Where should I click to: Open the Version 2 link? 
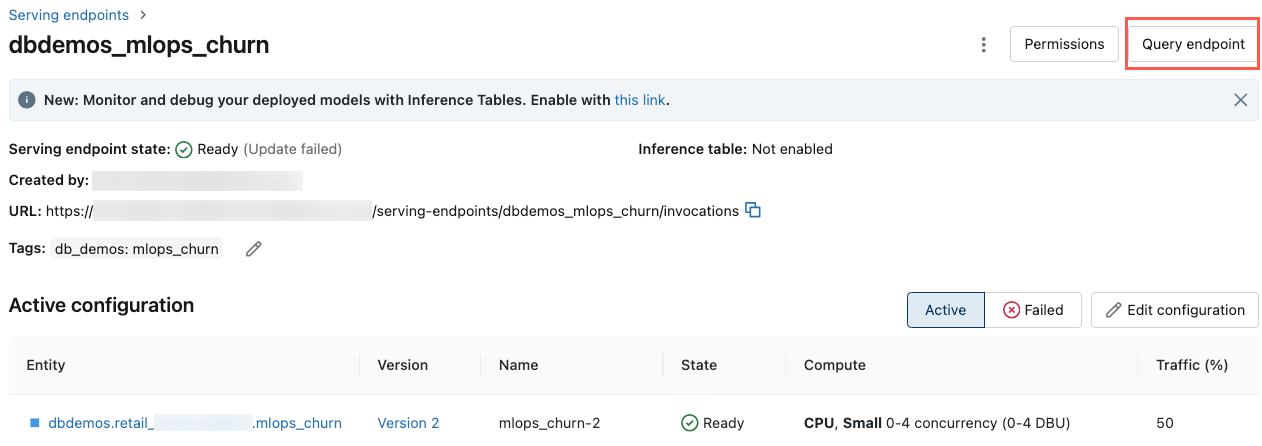tap(408, 423)
